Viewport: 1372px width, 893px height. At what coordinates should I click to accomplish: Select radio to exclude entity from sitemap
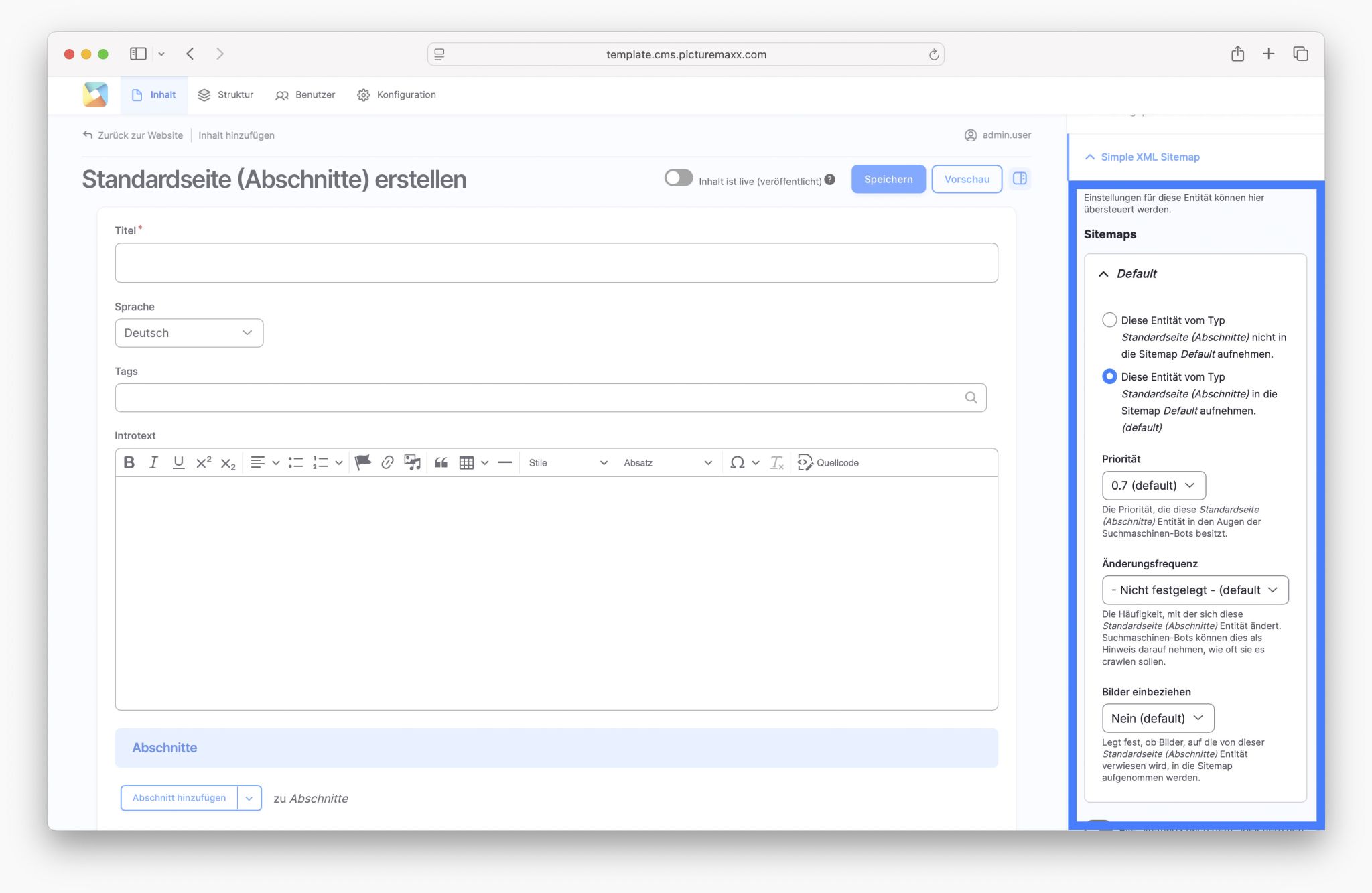1109,320
